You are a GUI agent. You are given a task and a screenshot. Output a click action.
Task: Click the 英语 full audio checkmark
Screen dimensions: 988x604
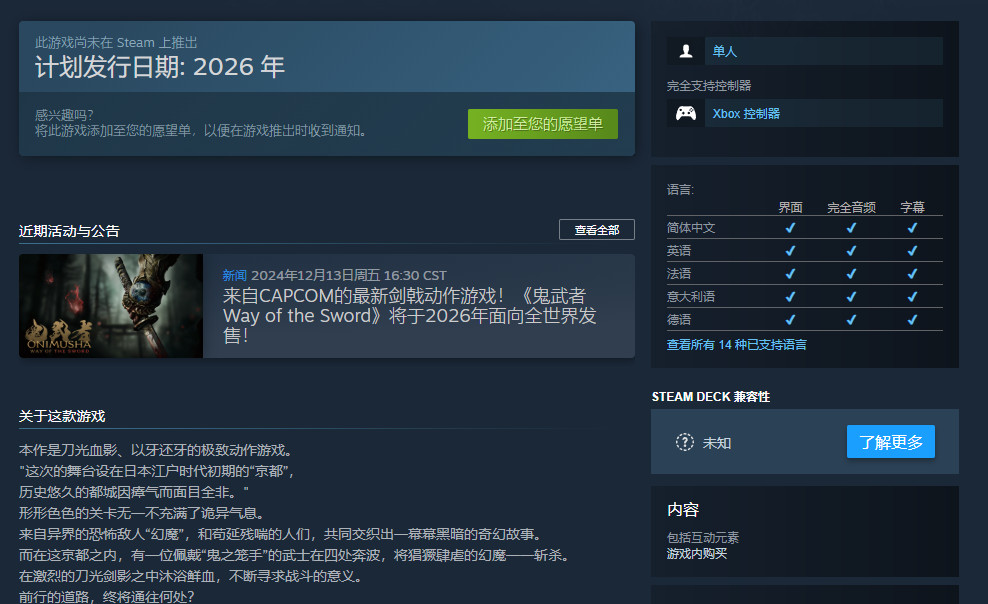pyautogui.click(x=851, y=250)
